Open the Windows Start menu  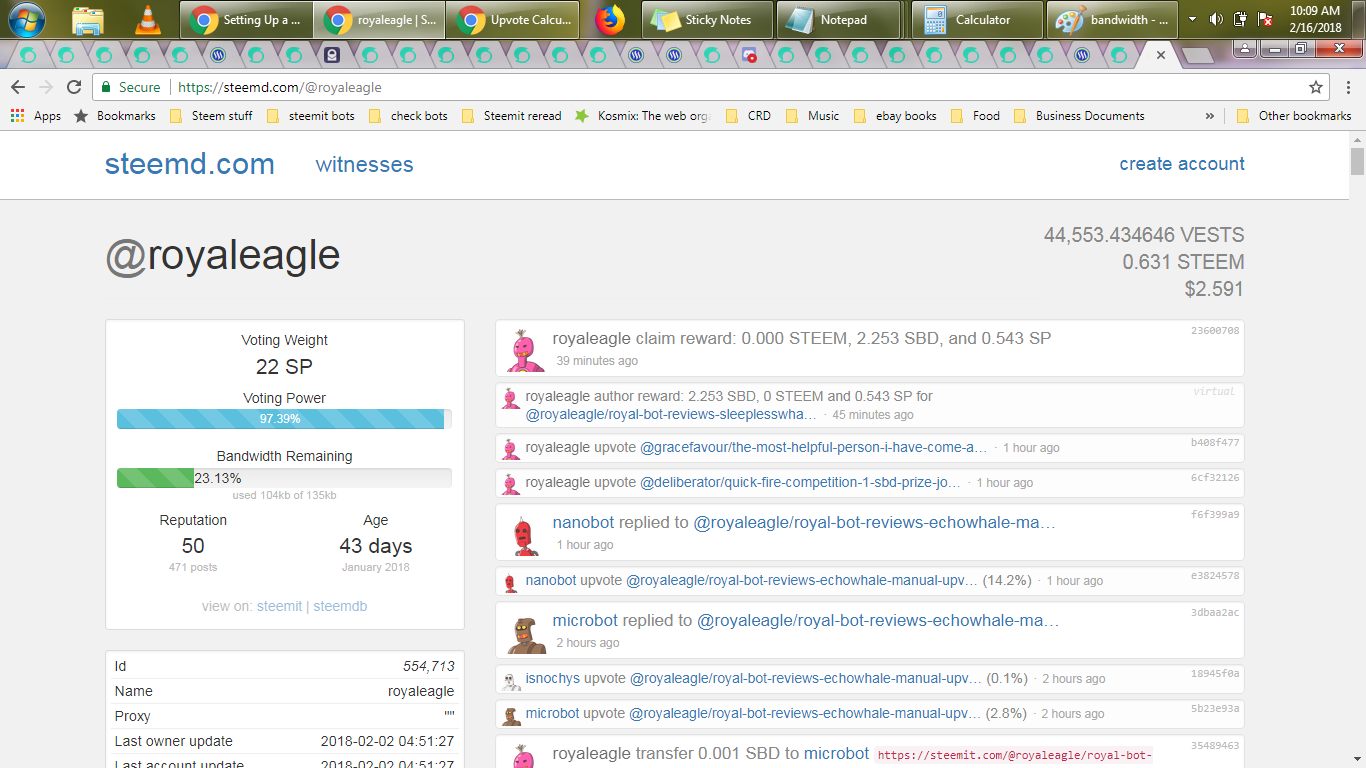[27, 19]
